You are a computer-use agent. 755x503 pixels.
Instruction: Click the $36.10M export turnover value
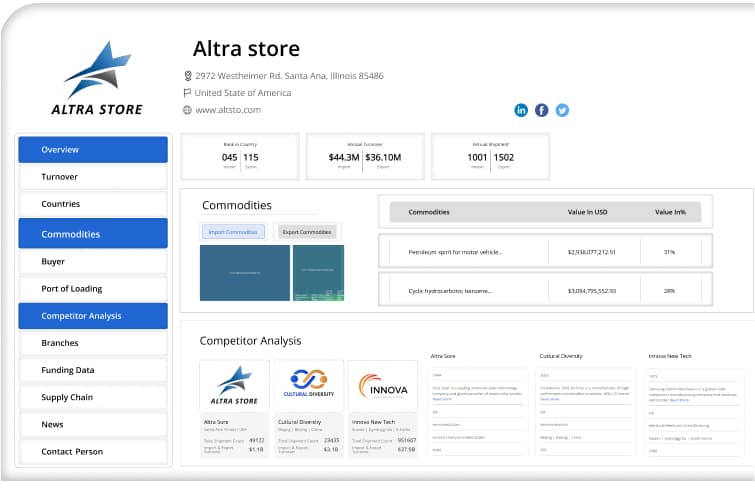click(x=383, y=157)
